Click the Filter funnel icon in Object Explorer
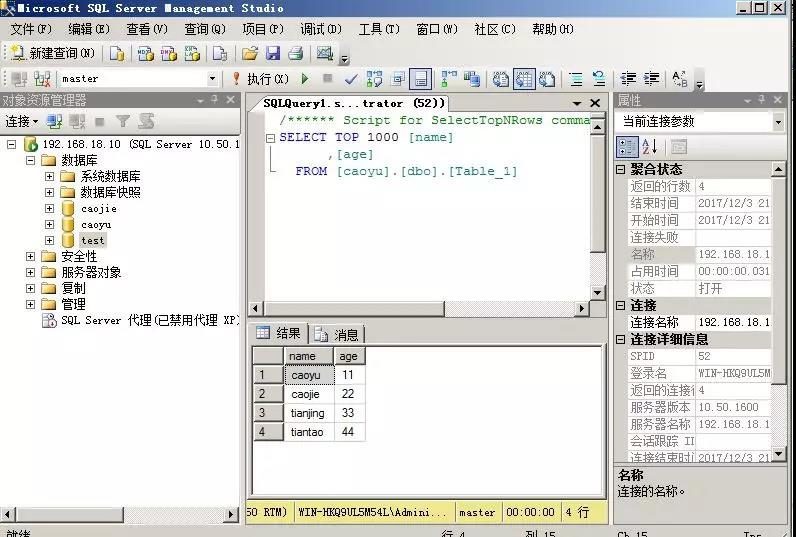Viewport: 796px width, 537px height. coord(122,121)
